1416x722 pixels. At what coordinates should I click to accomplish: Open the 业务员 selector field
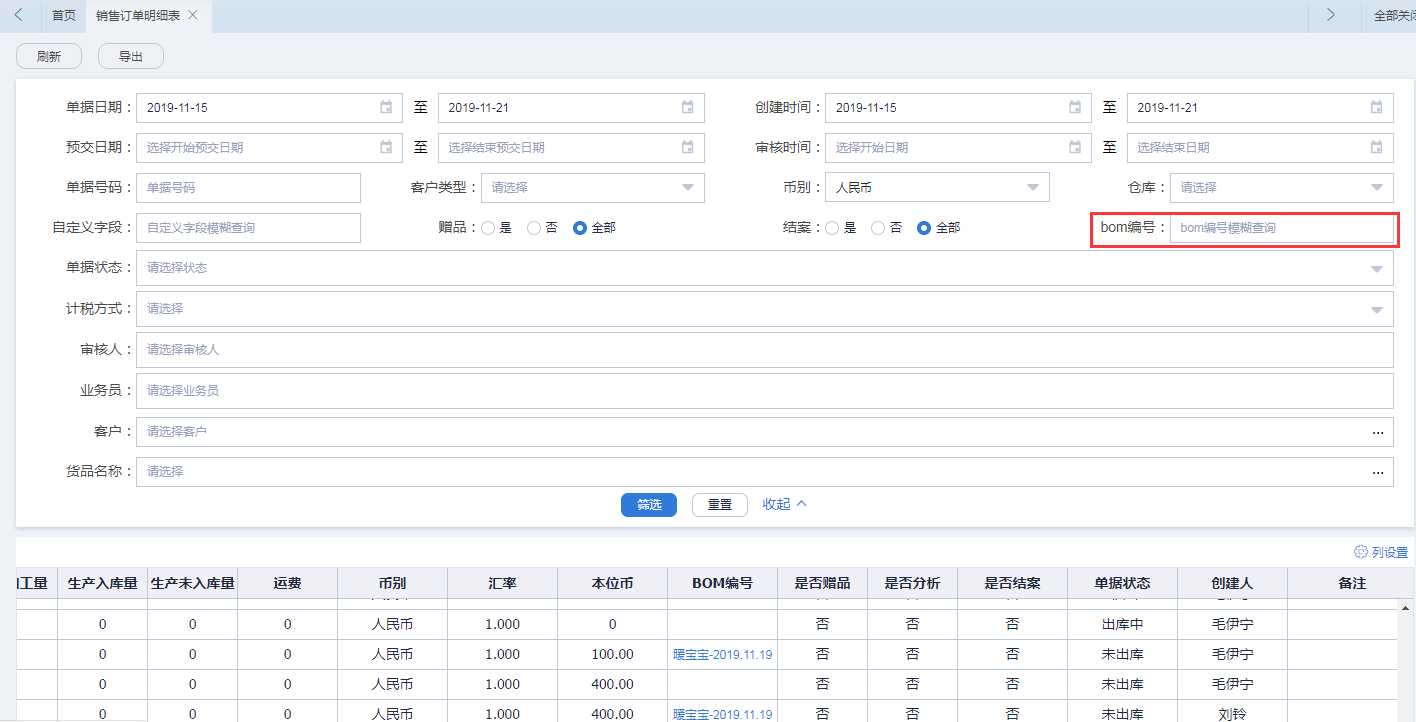coord(765,391)
